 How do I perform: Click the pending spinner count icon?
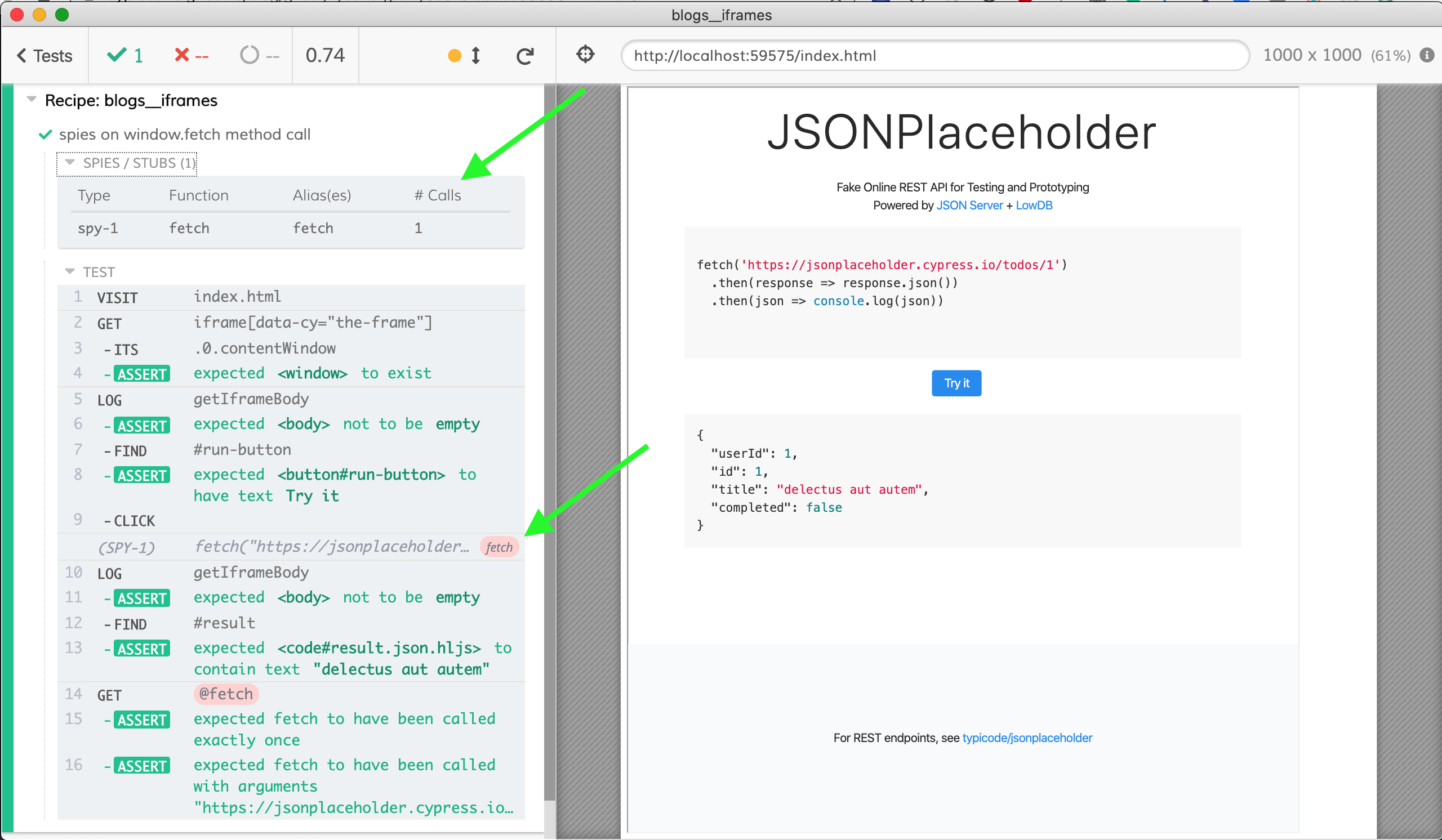pos(250,56)
